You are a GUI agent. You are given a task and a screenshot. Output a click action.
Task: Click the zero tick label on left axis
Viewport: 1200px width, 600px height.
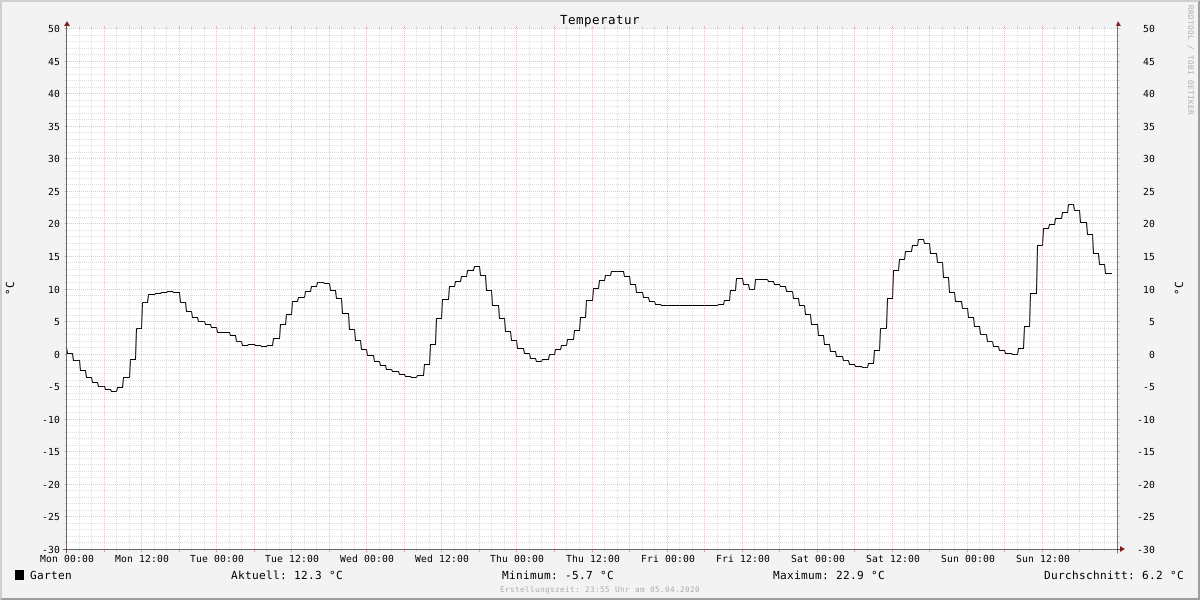tap(57, 354)
